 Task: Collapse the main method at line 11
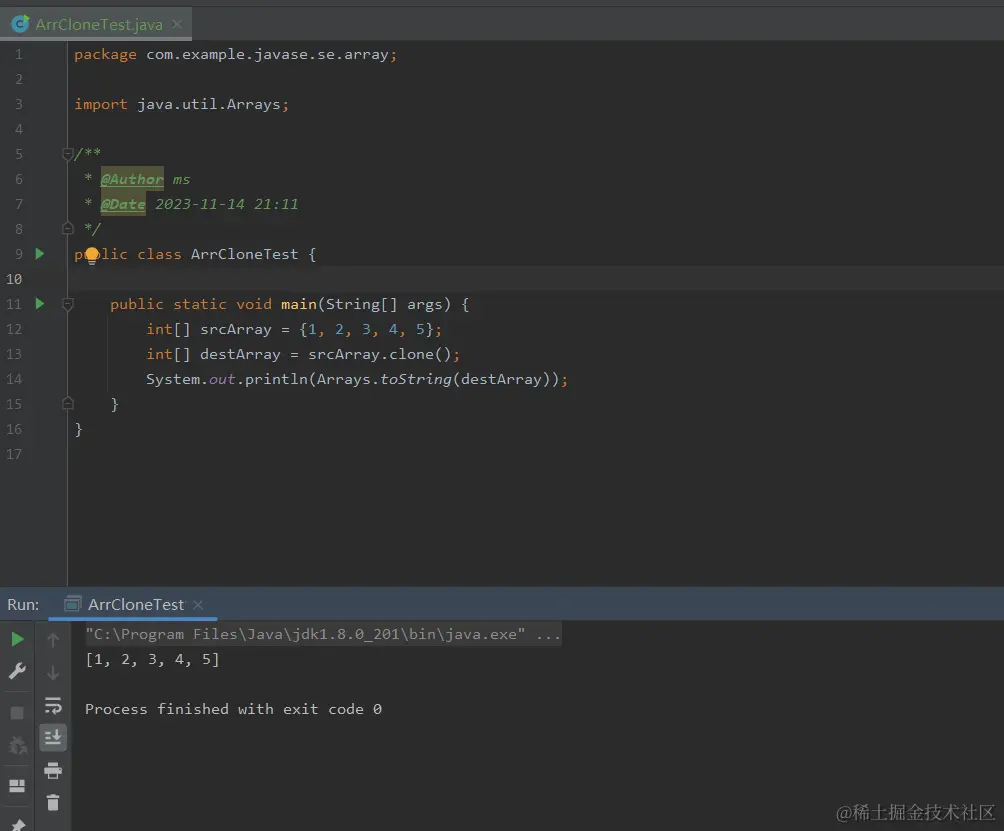[67, 304]
